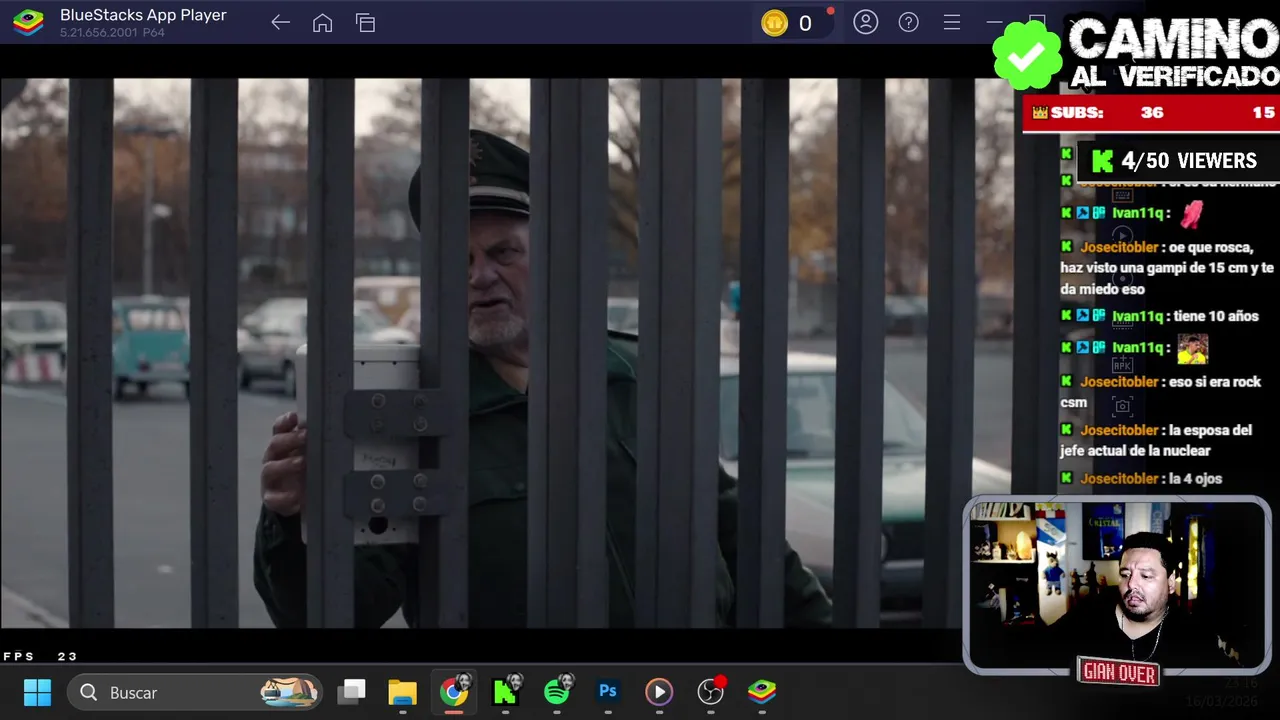Image resolution: width=1280 pixels, height=720 pixels.
Task: Click the BlueStacks back arrow icon
Action: point(280,23)
